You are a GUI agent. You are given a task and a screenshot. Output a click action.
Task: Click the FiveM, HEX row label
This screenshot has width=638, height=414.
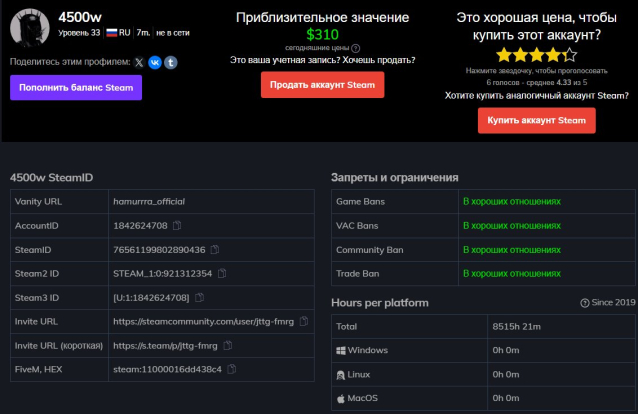(38, 369)
